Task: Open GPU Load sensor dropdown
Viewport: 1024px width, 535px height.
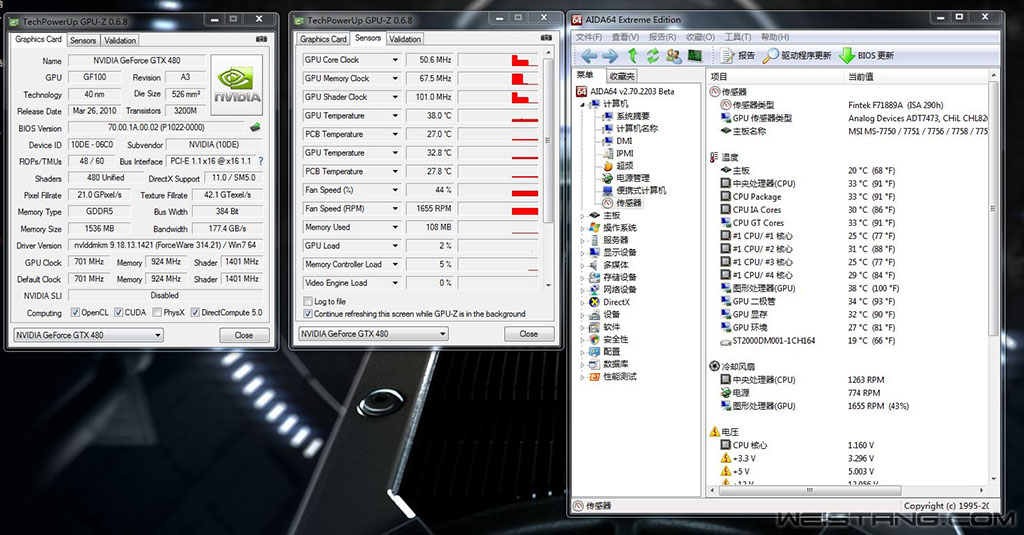Action: point(395,246)
